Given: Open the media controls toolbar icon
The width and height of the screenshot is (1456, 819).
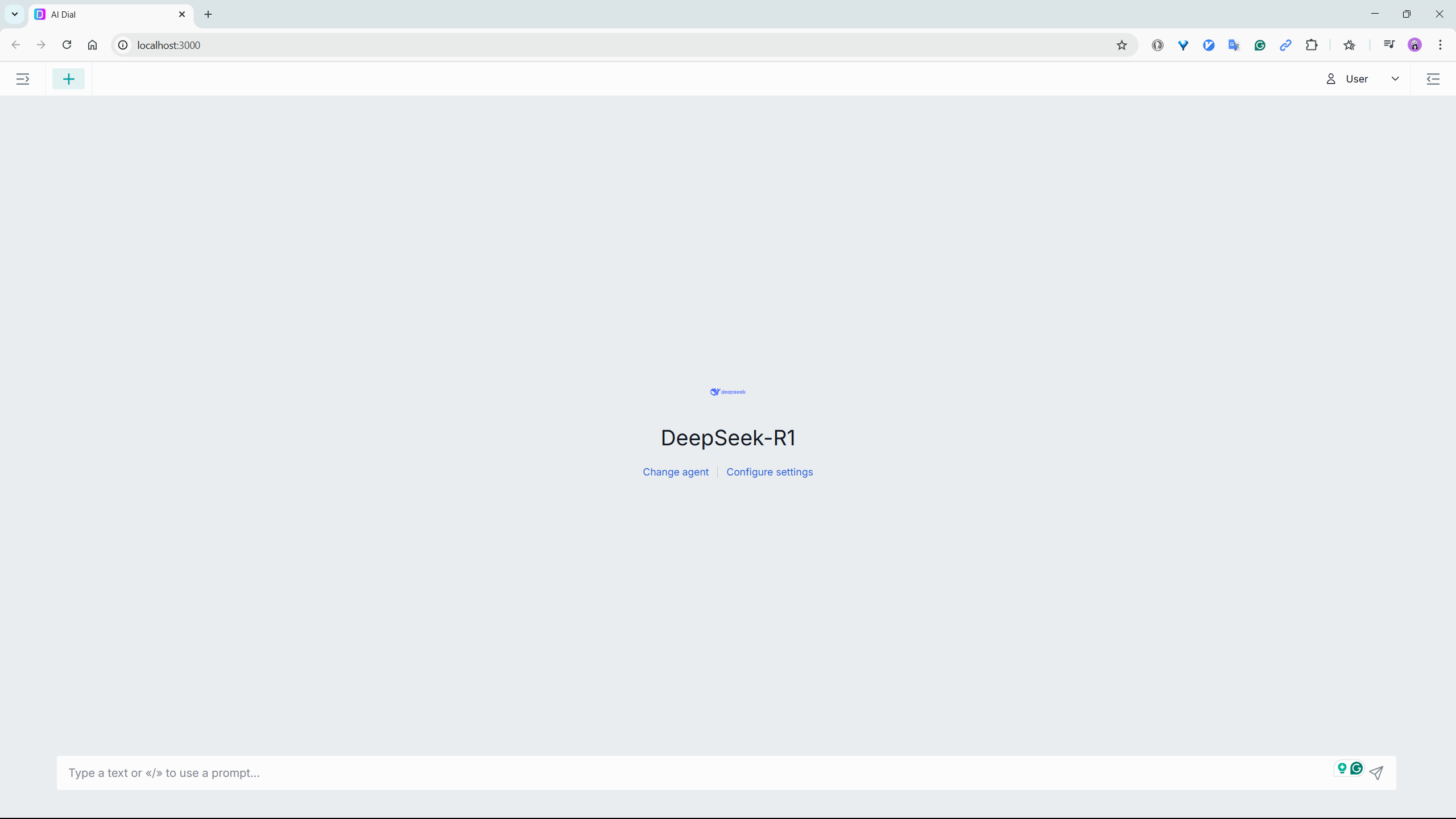Looking at the screenshot, I should 1389,44.
